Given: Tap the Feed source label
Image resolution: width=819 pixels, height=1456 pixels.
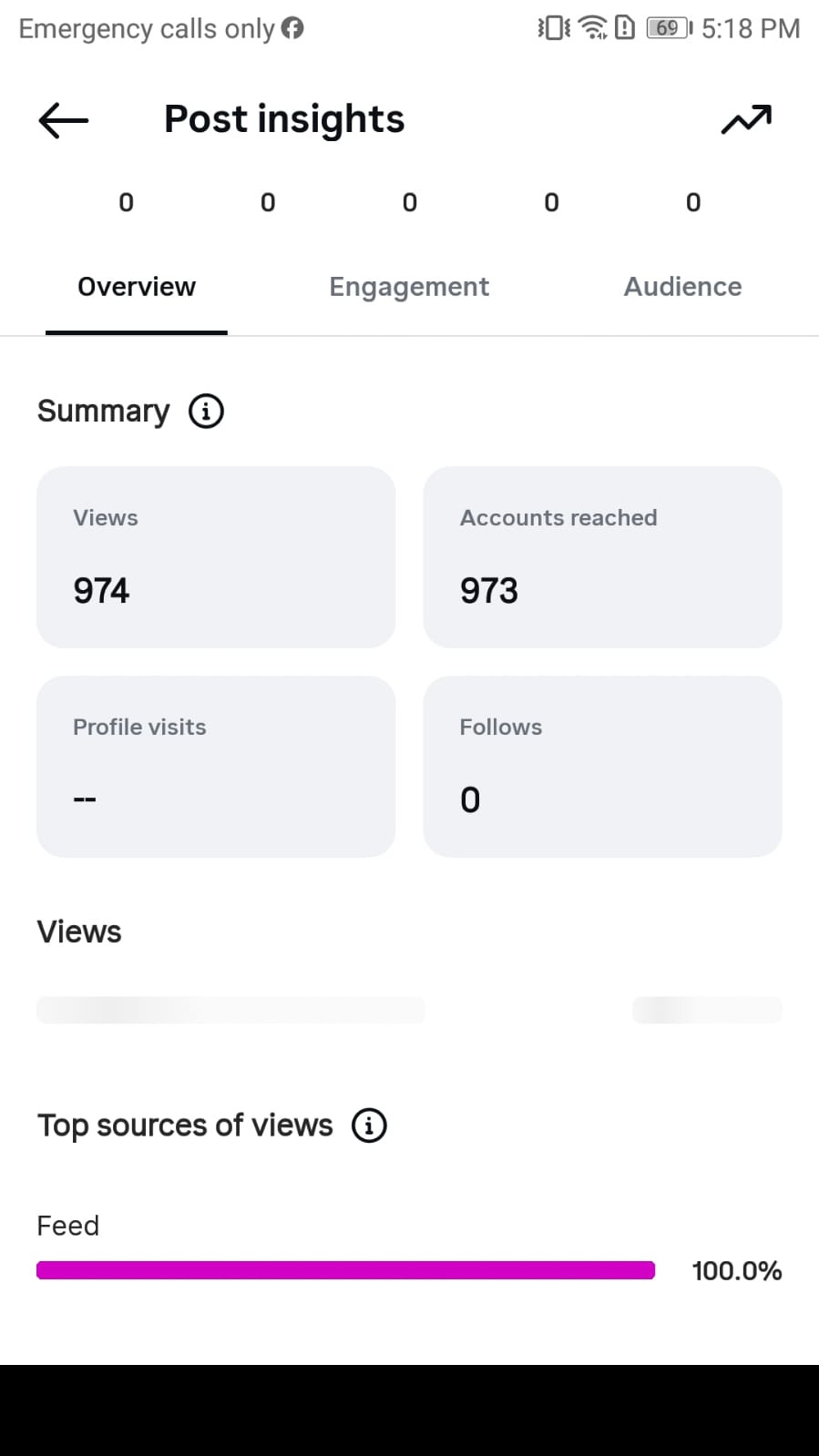Looking at the screenshot, I should (x=67, y=1226).
